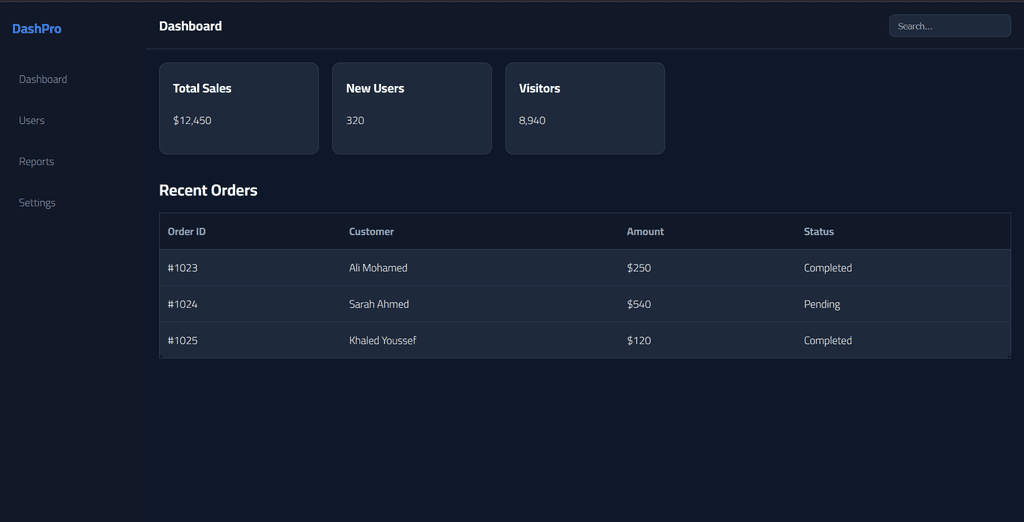Click order ID #1024
The width and height of the screenshot is (1024, 522).
coord(183,304)
